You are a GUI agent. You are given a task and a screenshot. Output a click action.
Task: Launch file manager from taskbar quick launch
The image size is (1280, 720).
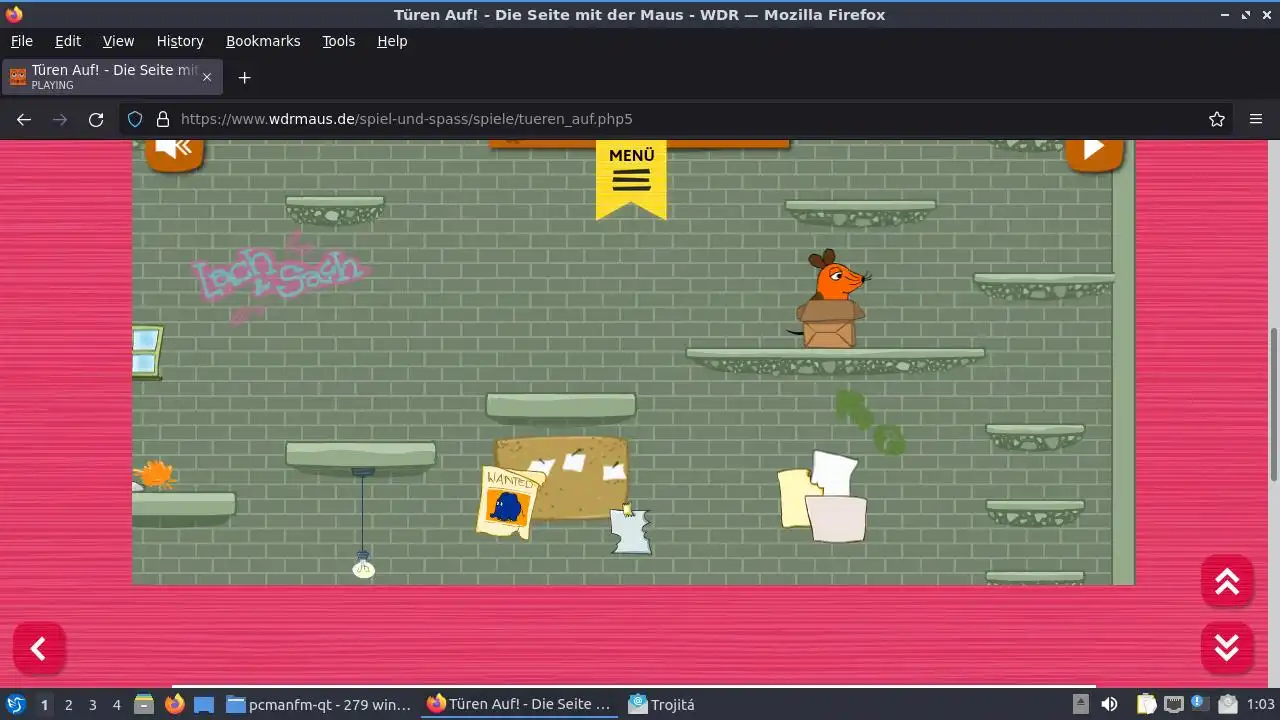tap(144, 704)
